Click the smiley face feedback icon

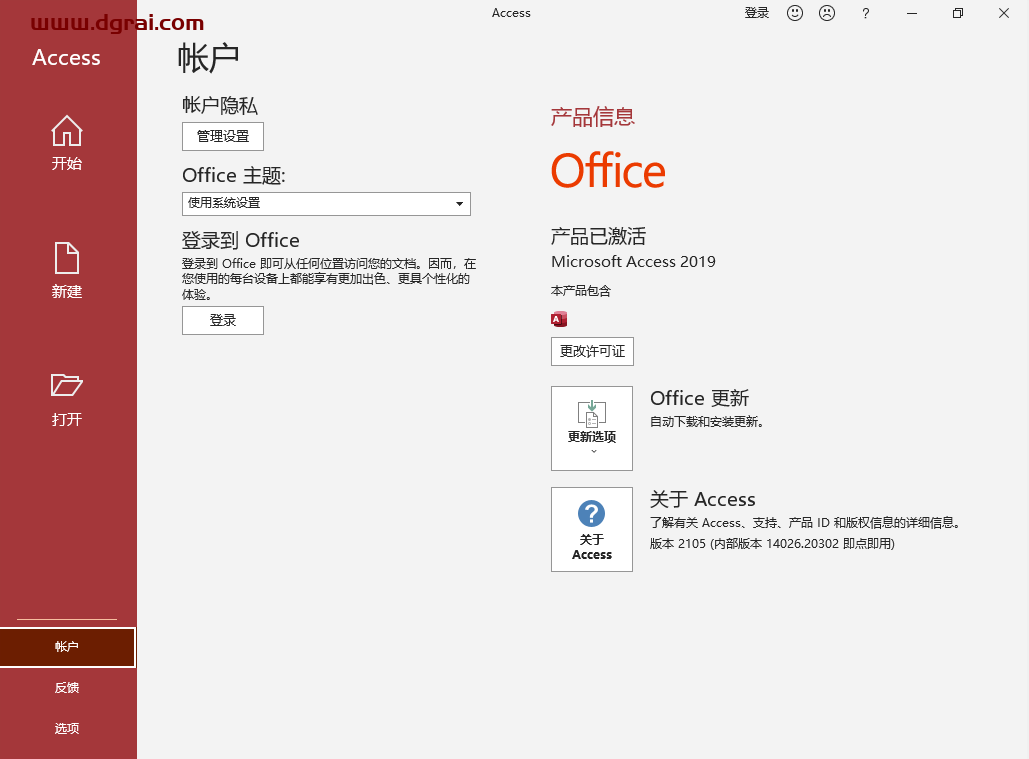(795, 13)
